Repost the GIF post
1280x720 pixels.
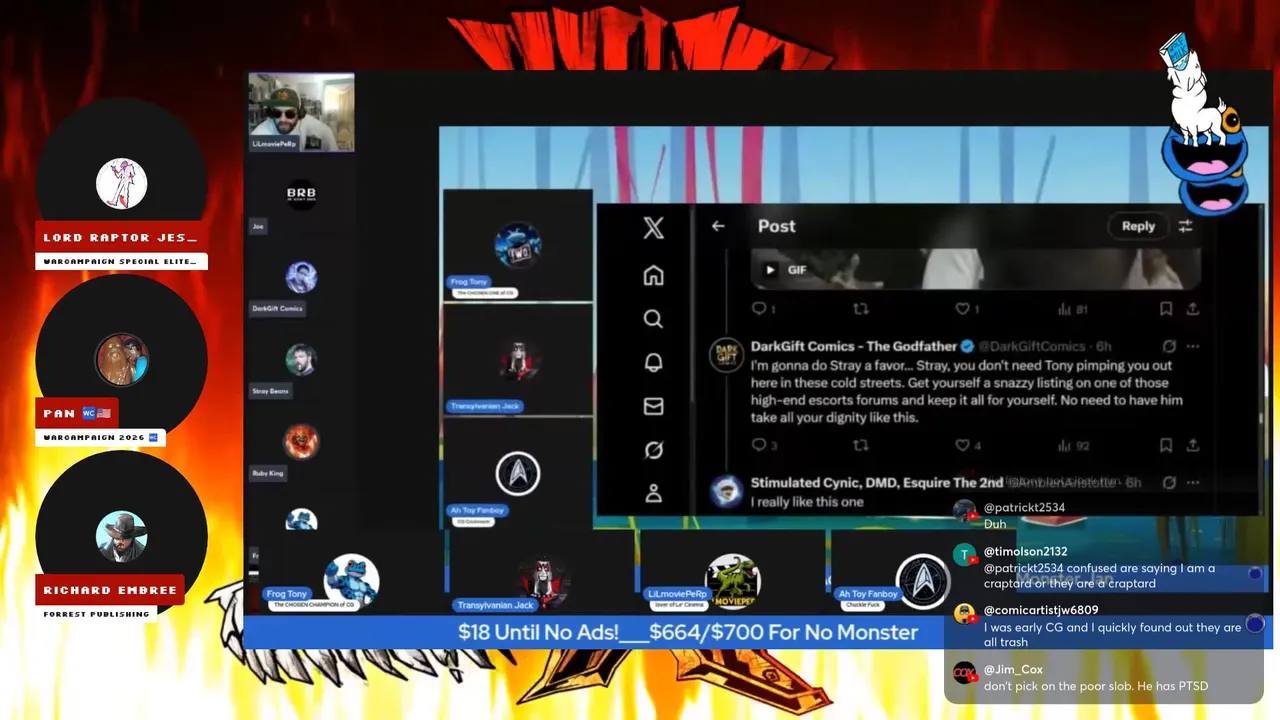(860, 309)
